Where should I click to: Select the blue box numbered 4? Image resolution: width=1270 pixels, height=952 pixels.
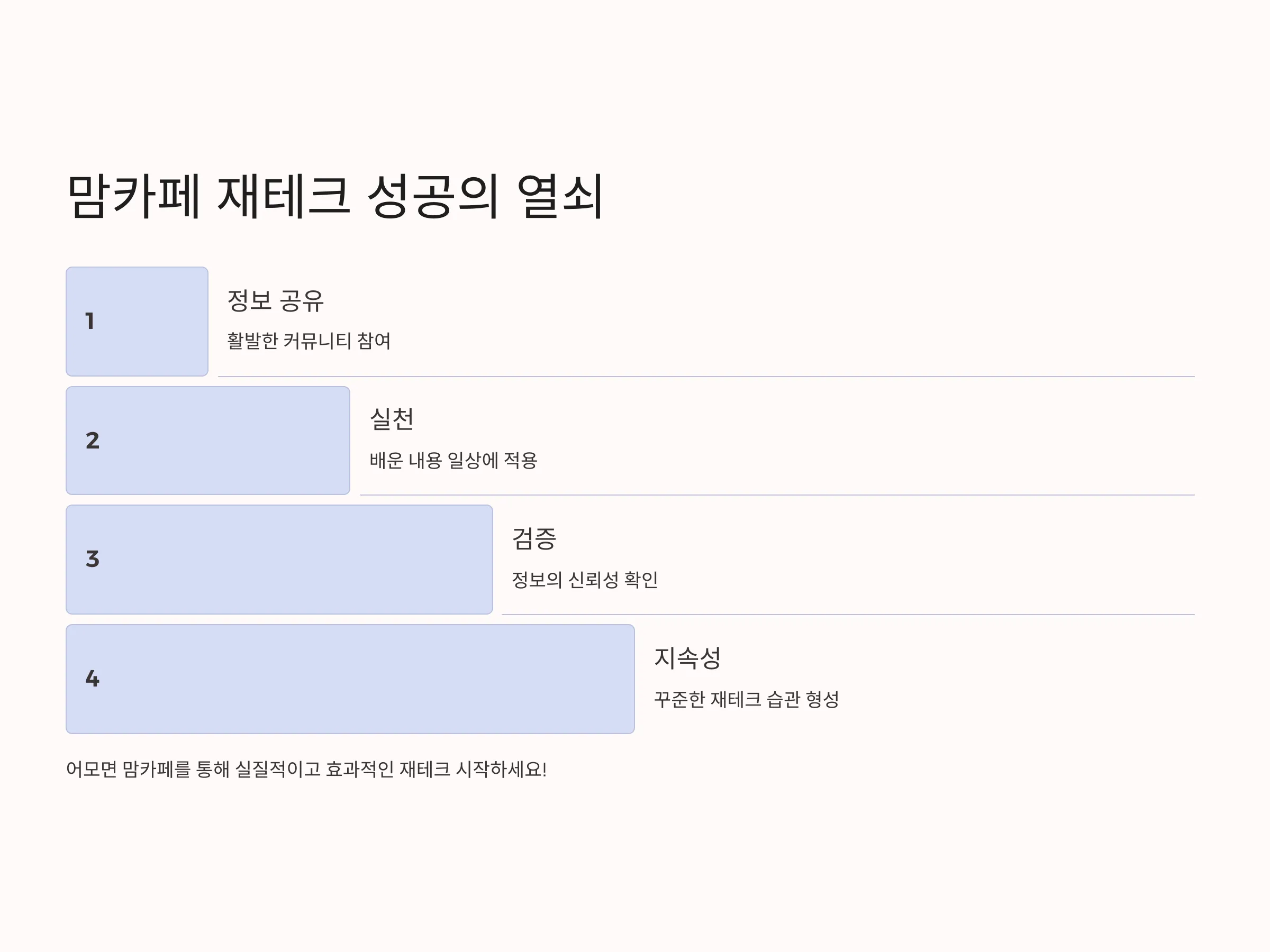350,679
